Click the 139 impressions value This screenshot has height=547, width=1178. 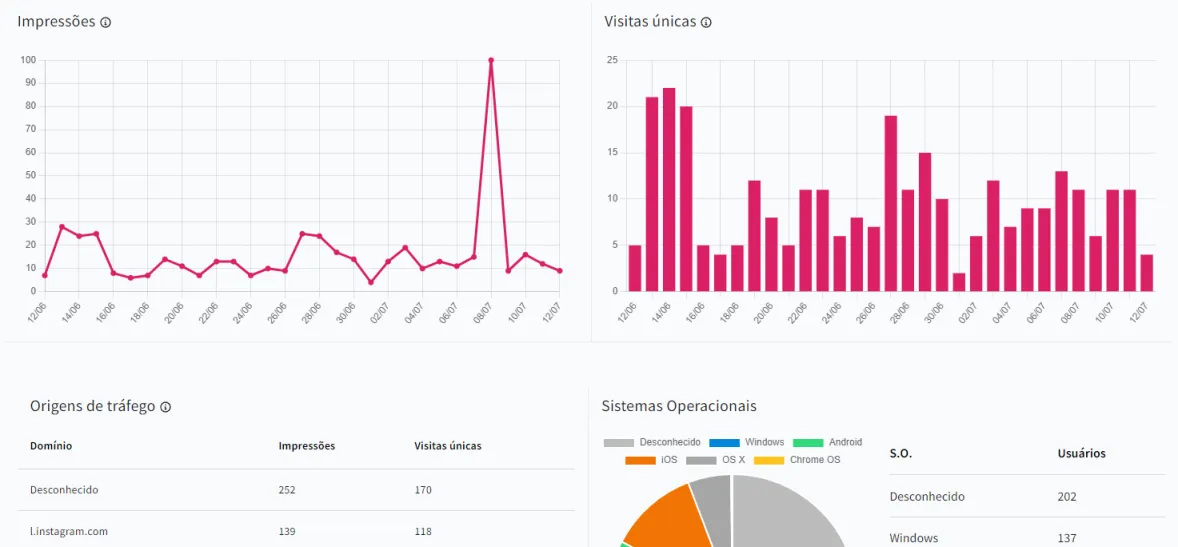(287, 531)
